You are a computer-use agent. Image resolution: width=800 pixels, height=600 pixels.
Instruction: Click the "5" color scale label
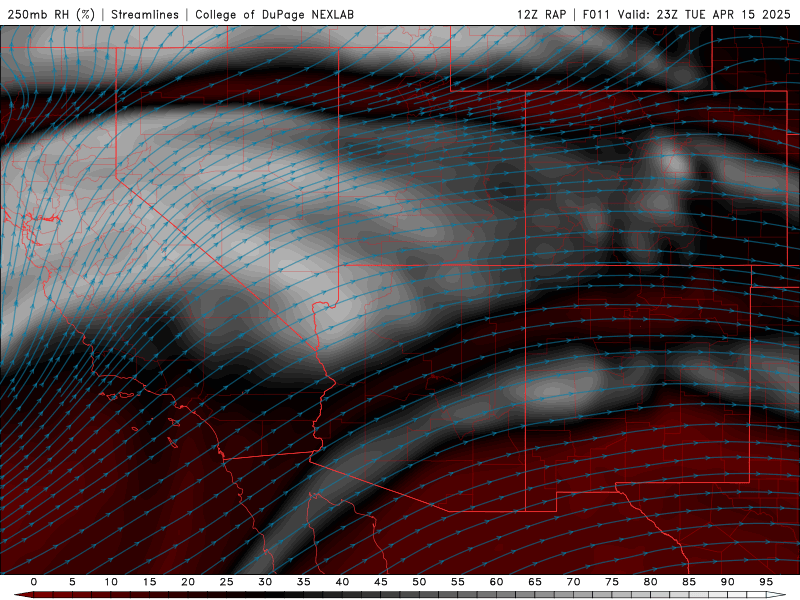72,582
